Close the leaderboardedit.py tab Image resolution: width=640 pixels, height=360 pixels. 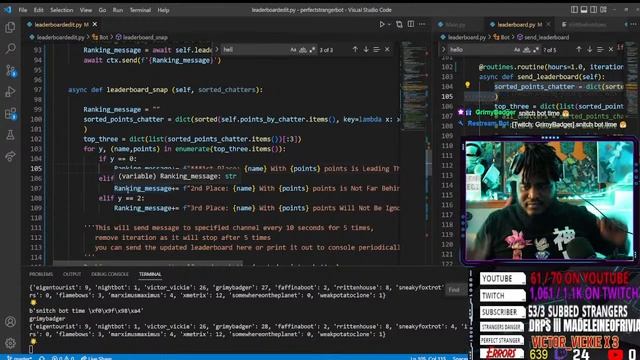pyautogui.click(x=95, y=24)
